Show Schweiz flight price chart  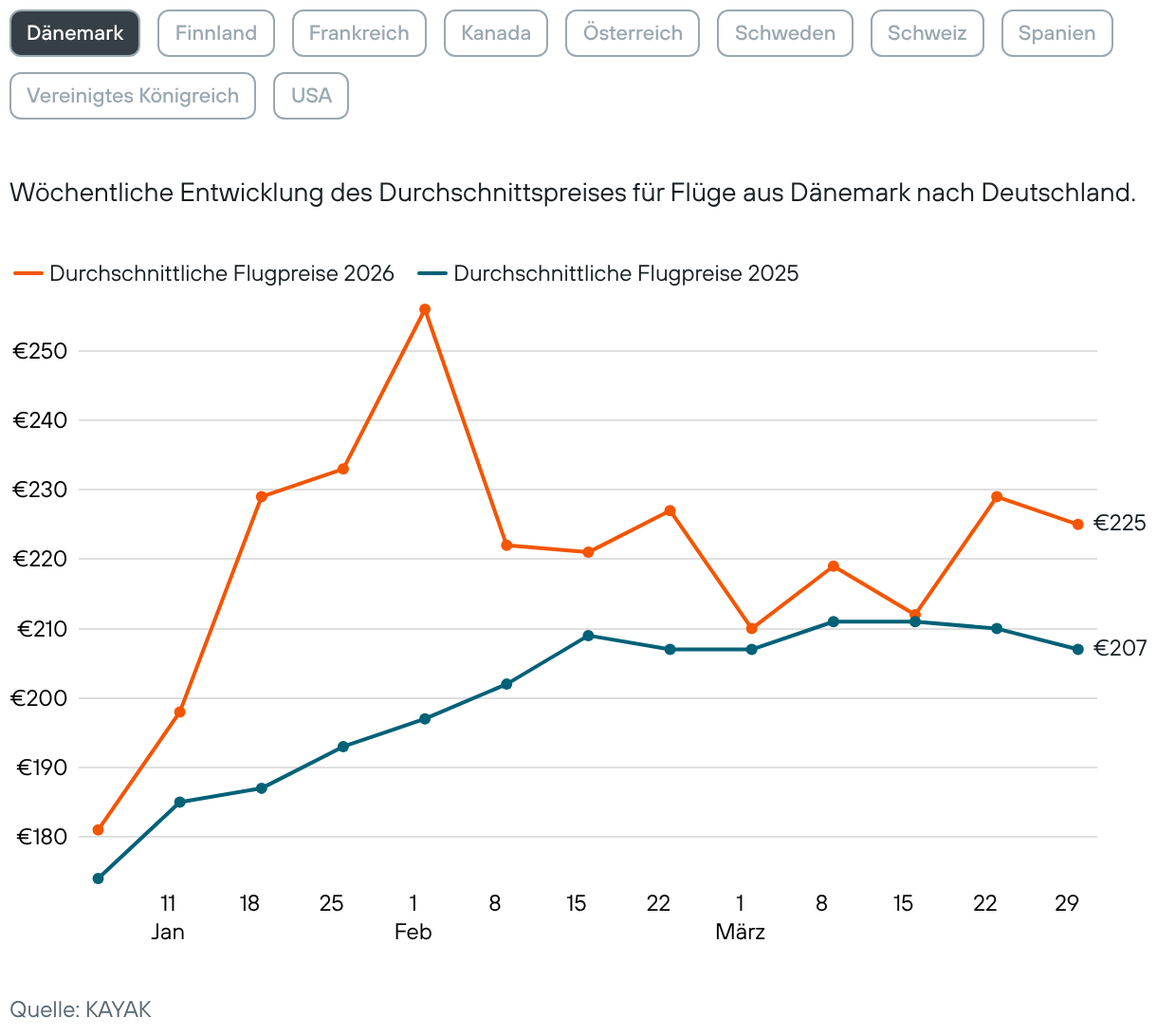[x=927, y=33]
